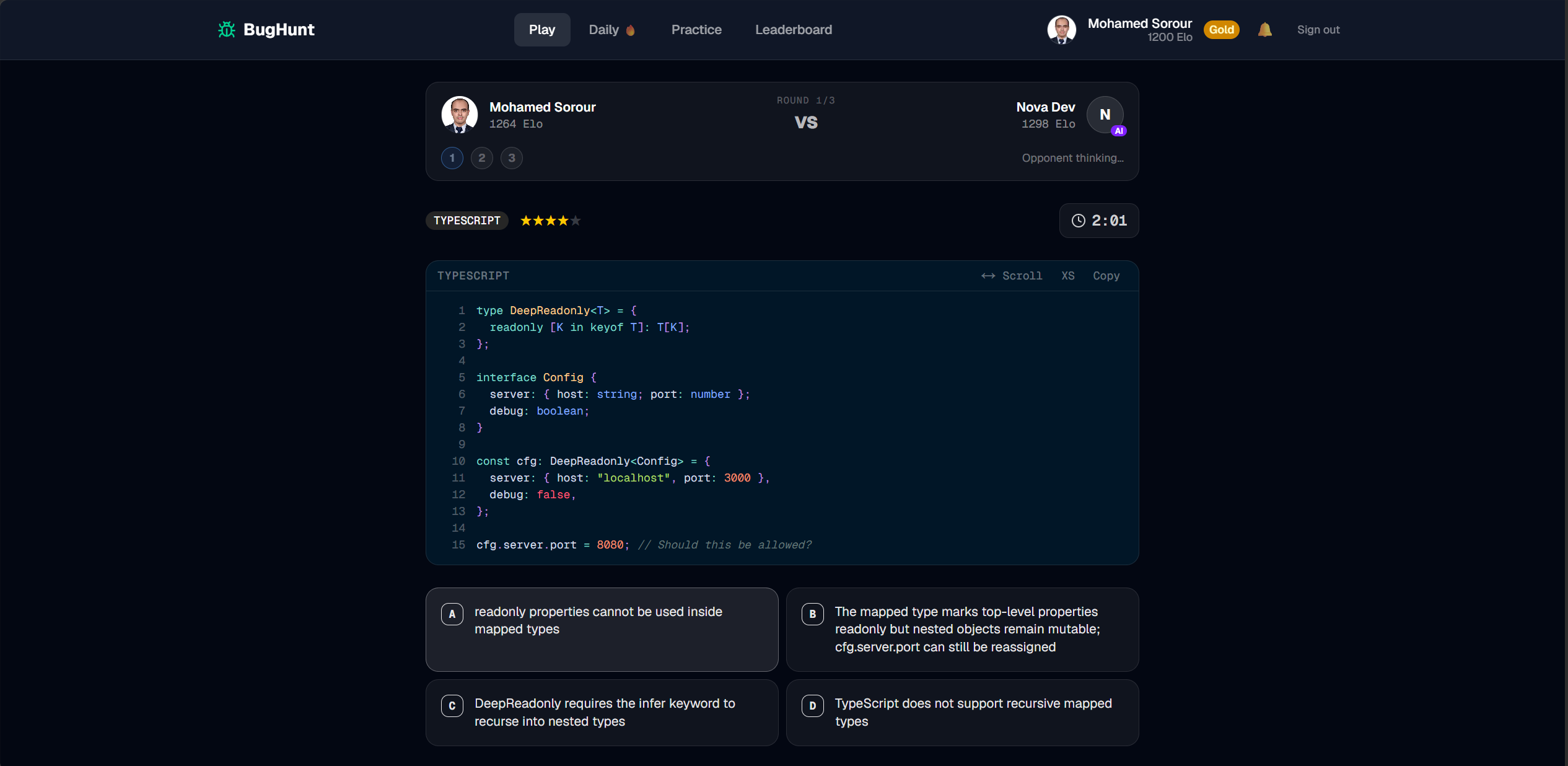Open the Leaderboard tab
The image size is (1568, 766).
click(794, 30)
